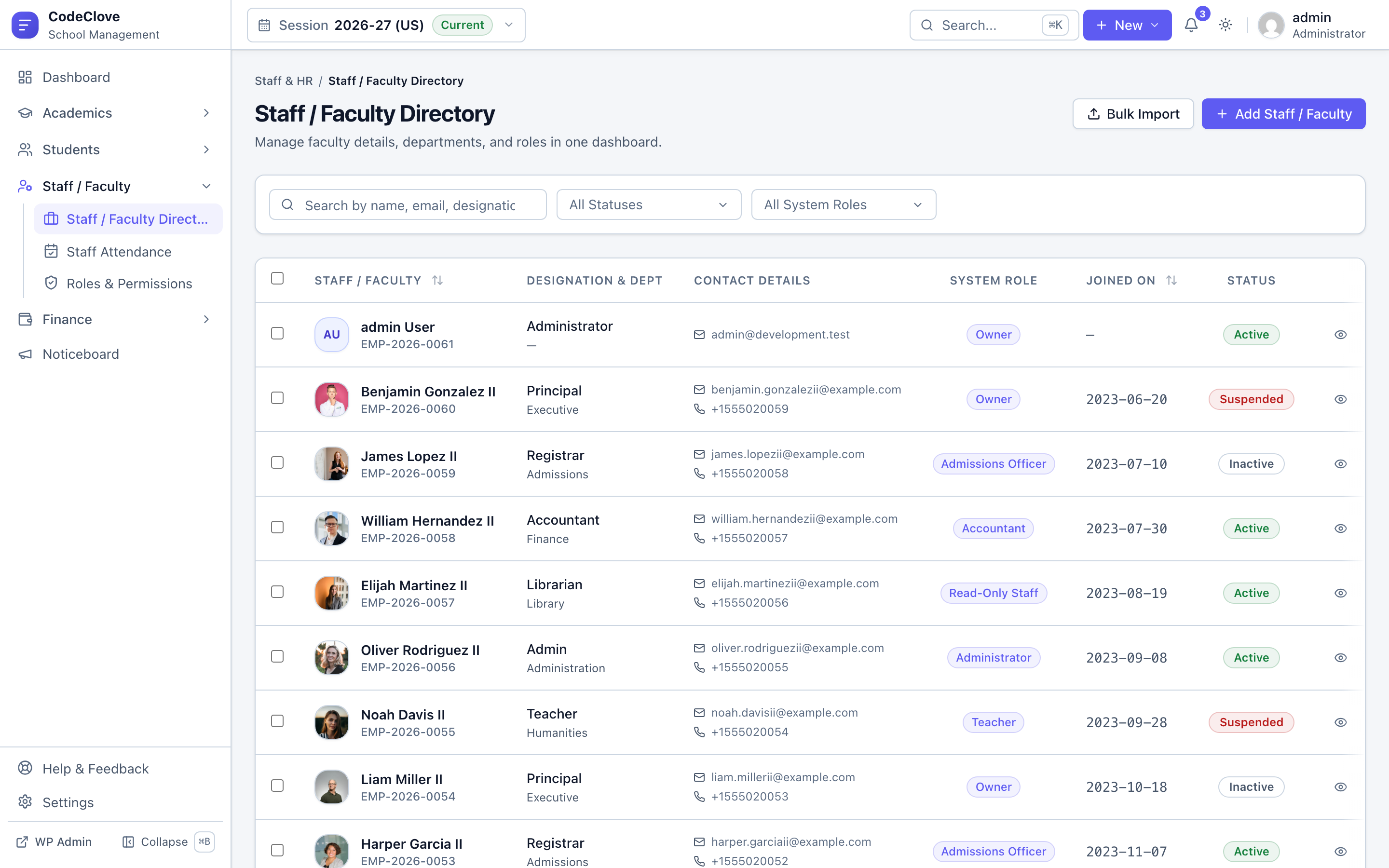Click the CodeClove logo icon

click(25, 25)
